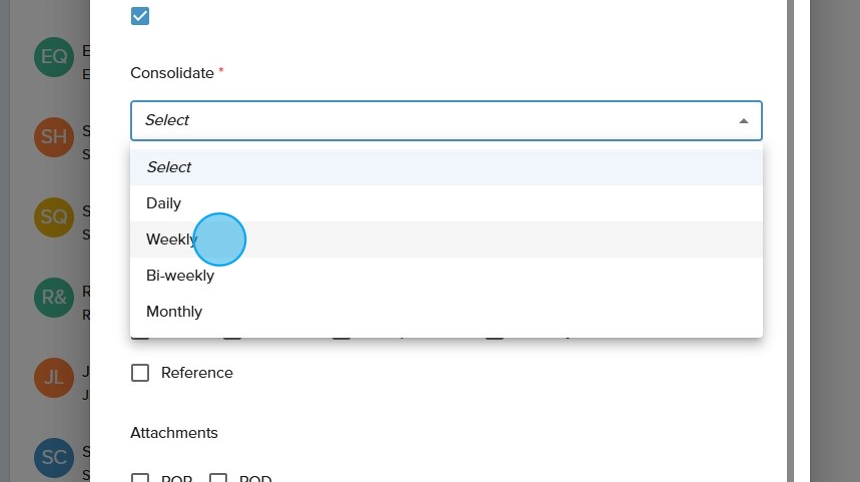Click the EQ avatar icon

point(53,57)
